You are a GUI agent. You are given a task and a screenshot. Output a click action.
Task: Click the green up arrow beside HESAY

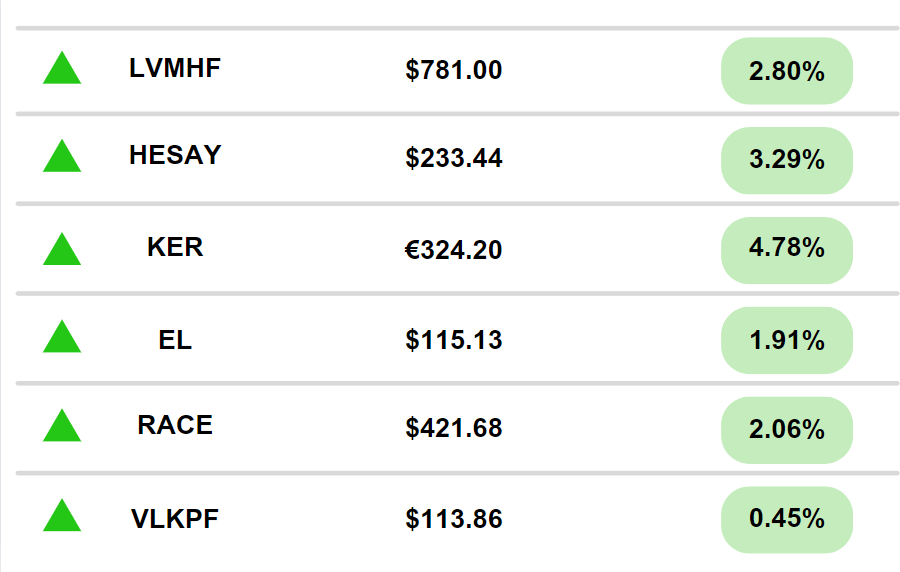[x=62, y=159]
